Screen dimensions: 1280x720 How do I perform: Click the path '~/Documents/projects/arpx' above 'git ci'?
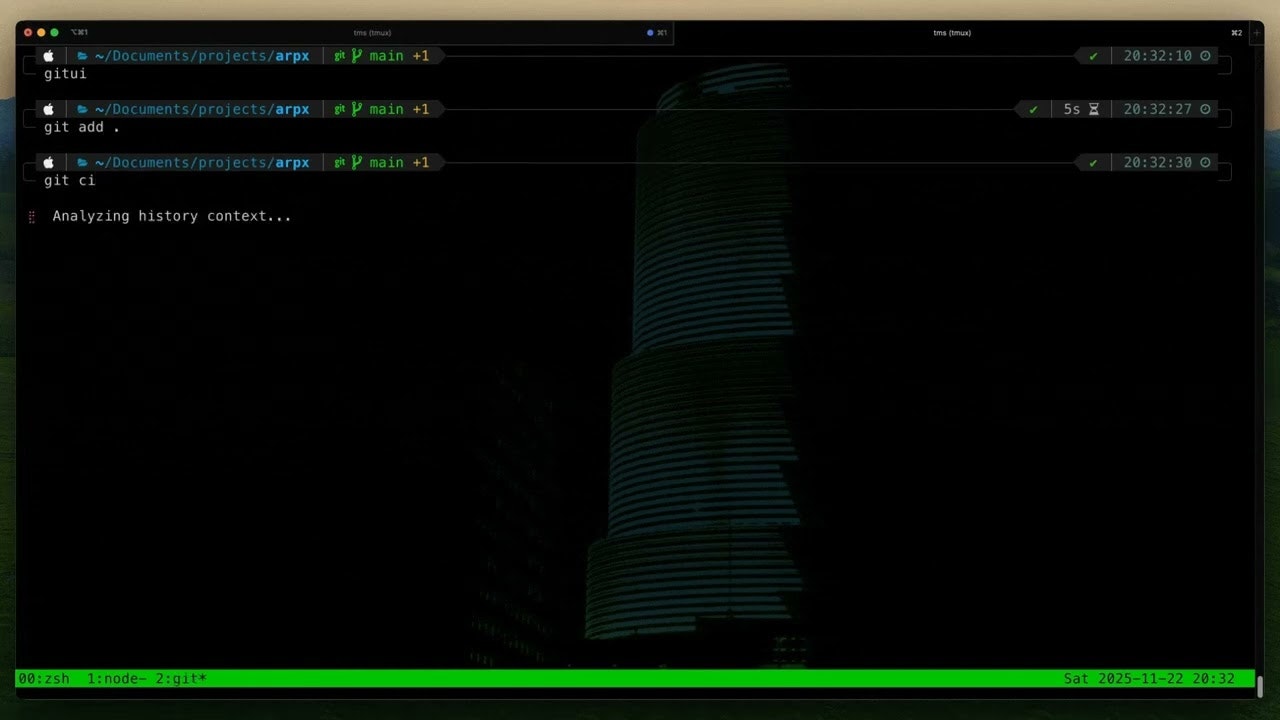point(202,162)
